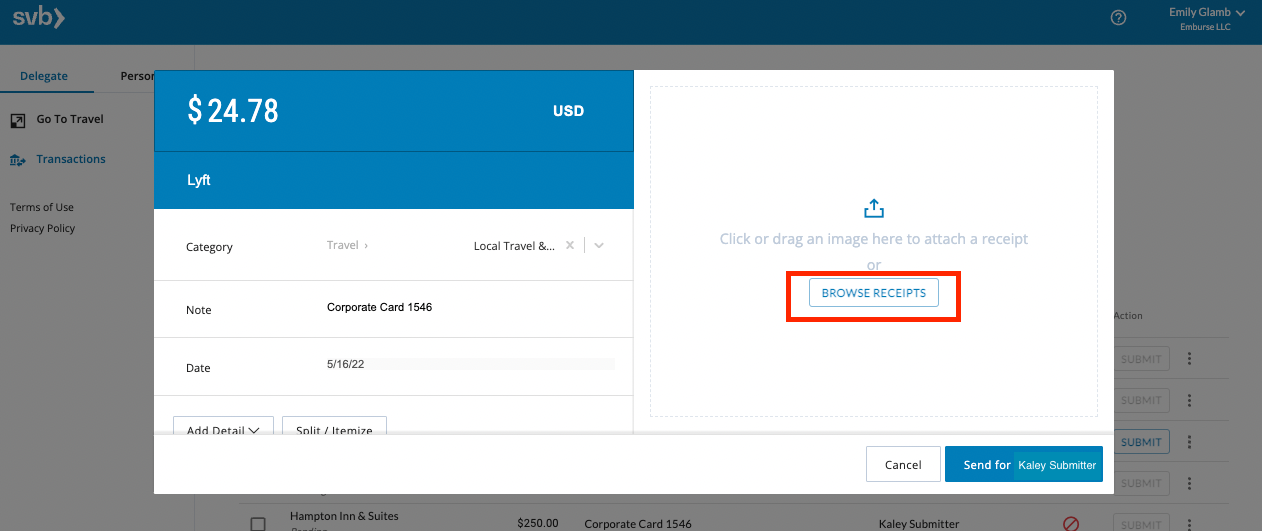Click the Lyft merchant name
Screen dimensions: 1262x531
pyautogui.click(x=199, y=181)
